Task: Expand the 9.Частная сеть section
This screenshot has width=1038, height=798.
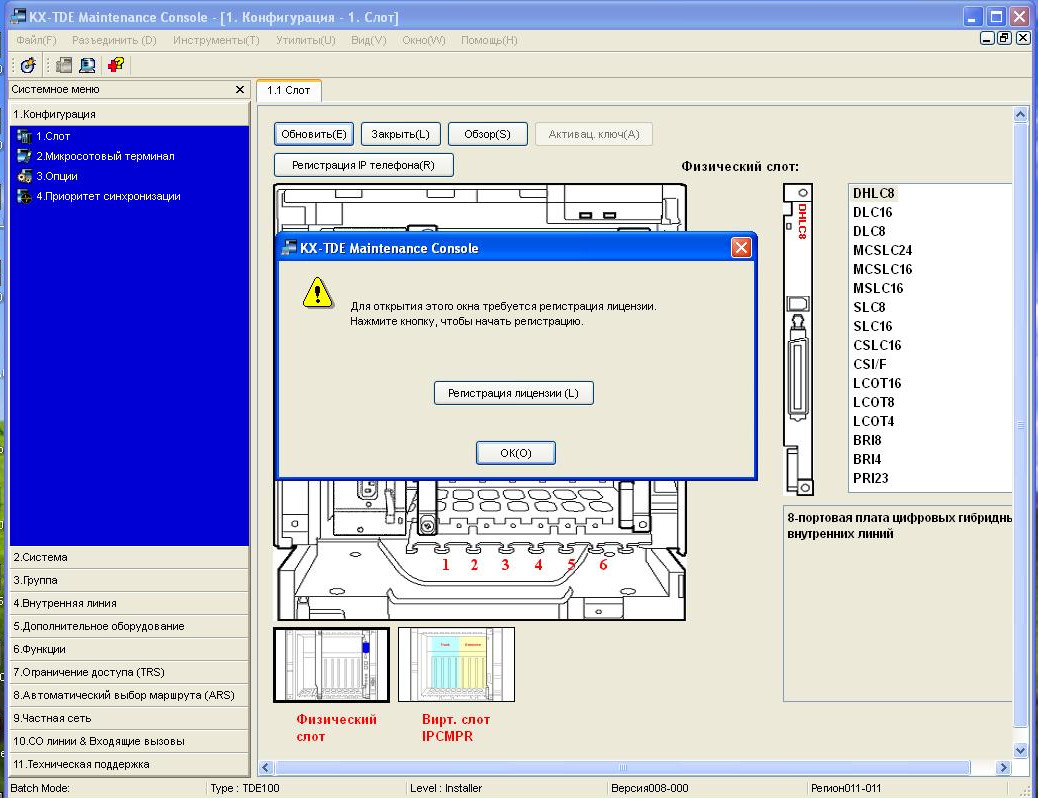Action: pyautogui.click(x=129, y=718)
